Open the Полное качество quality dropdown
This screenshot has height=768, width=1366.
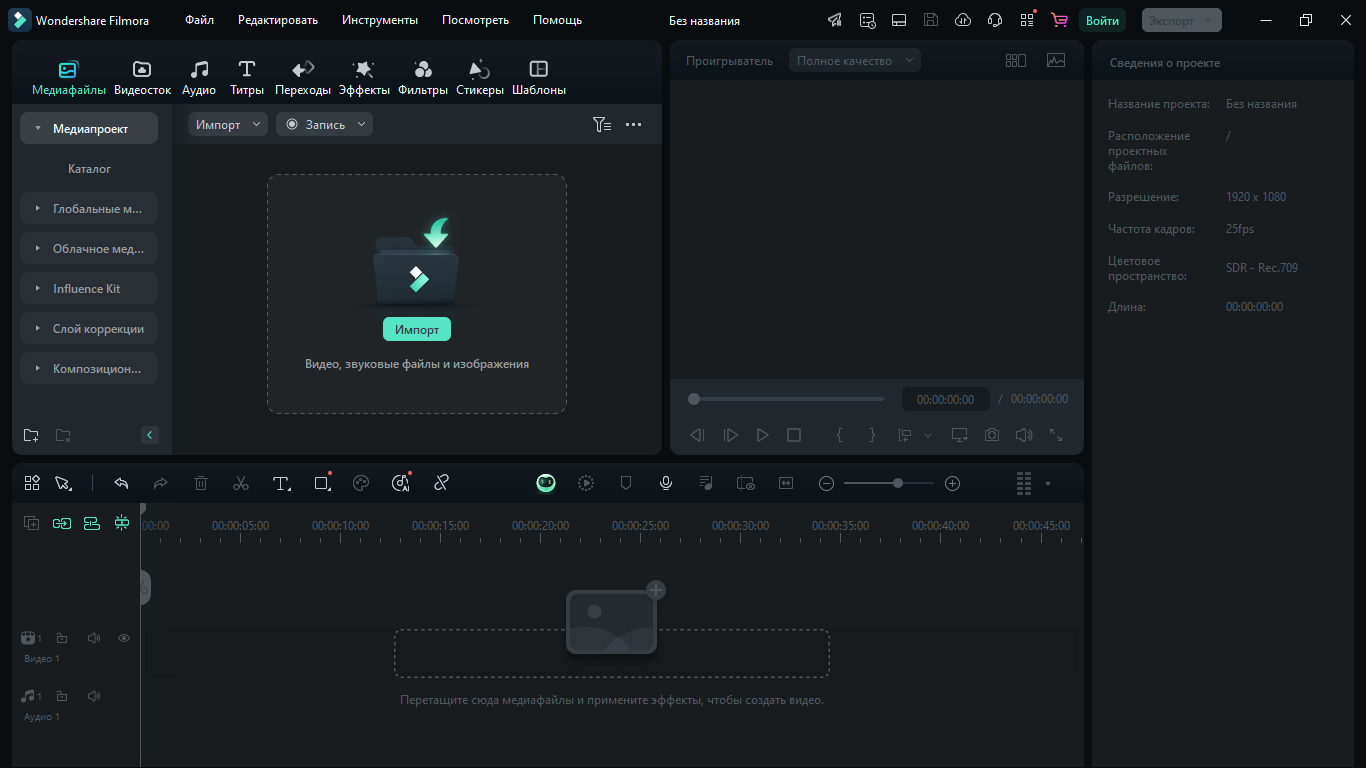[x=854, y=61]
